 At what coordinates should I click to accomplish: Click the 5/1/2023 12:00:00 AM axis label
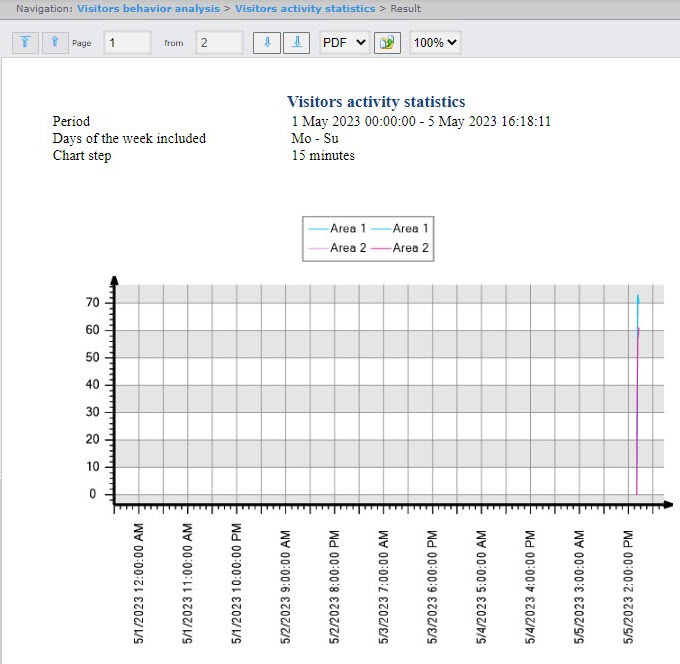coord(139,584)
